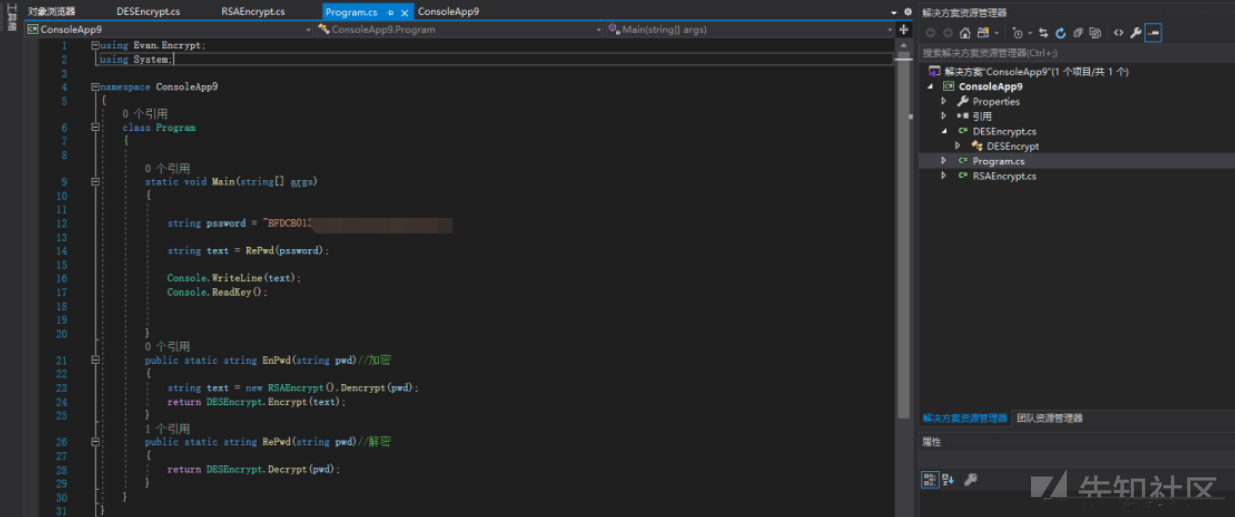Switch to the 对象浏览器 tab

point(51,12)
